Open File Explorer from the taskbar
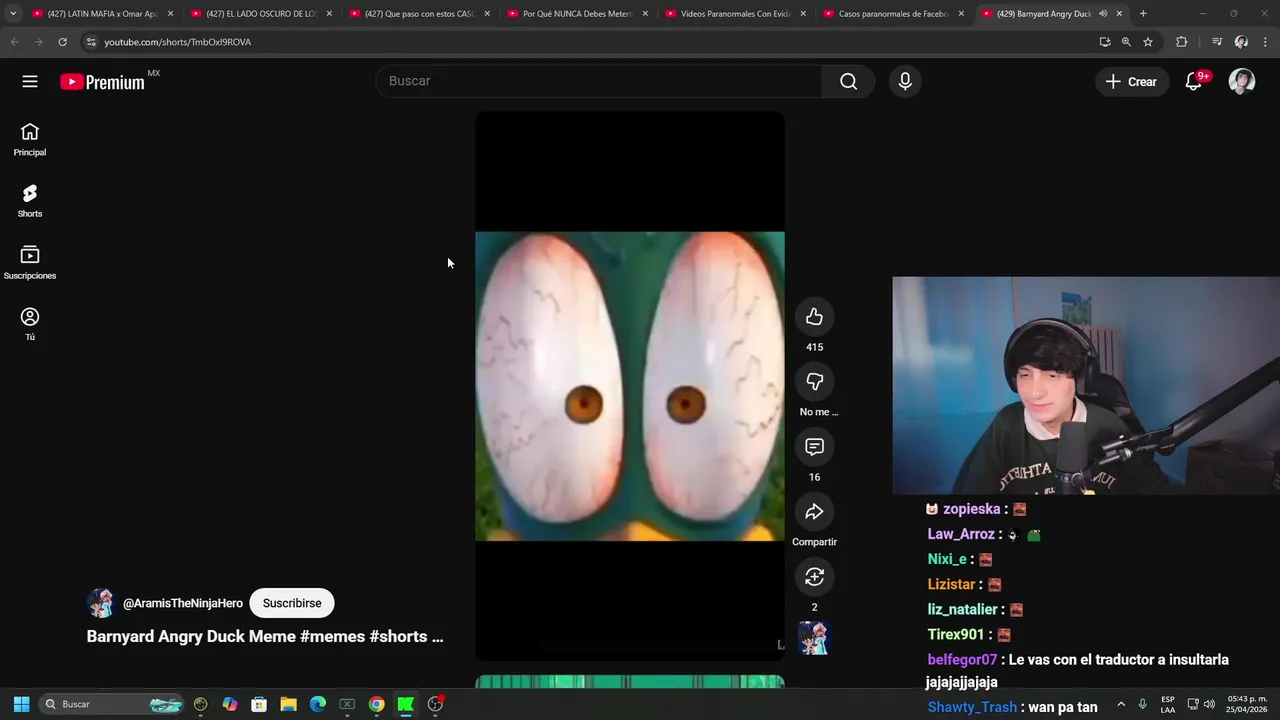1280x720 pixels. tap(288, 704)
